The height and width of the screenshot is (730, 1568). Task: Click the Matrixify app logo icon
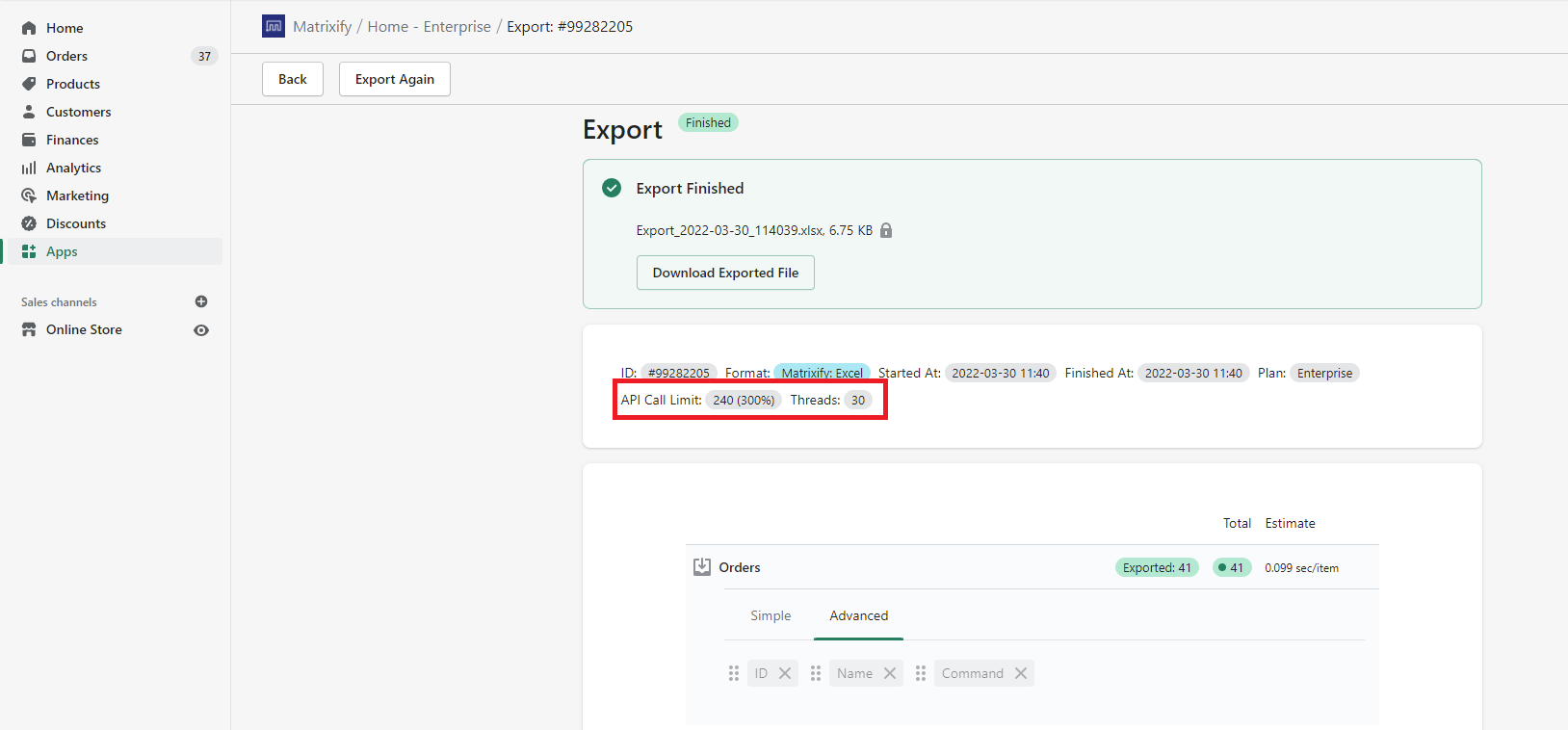[x=274, y=26]
